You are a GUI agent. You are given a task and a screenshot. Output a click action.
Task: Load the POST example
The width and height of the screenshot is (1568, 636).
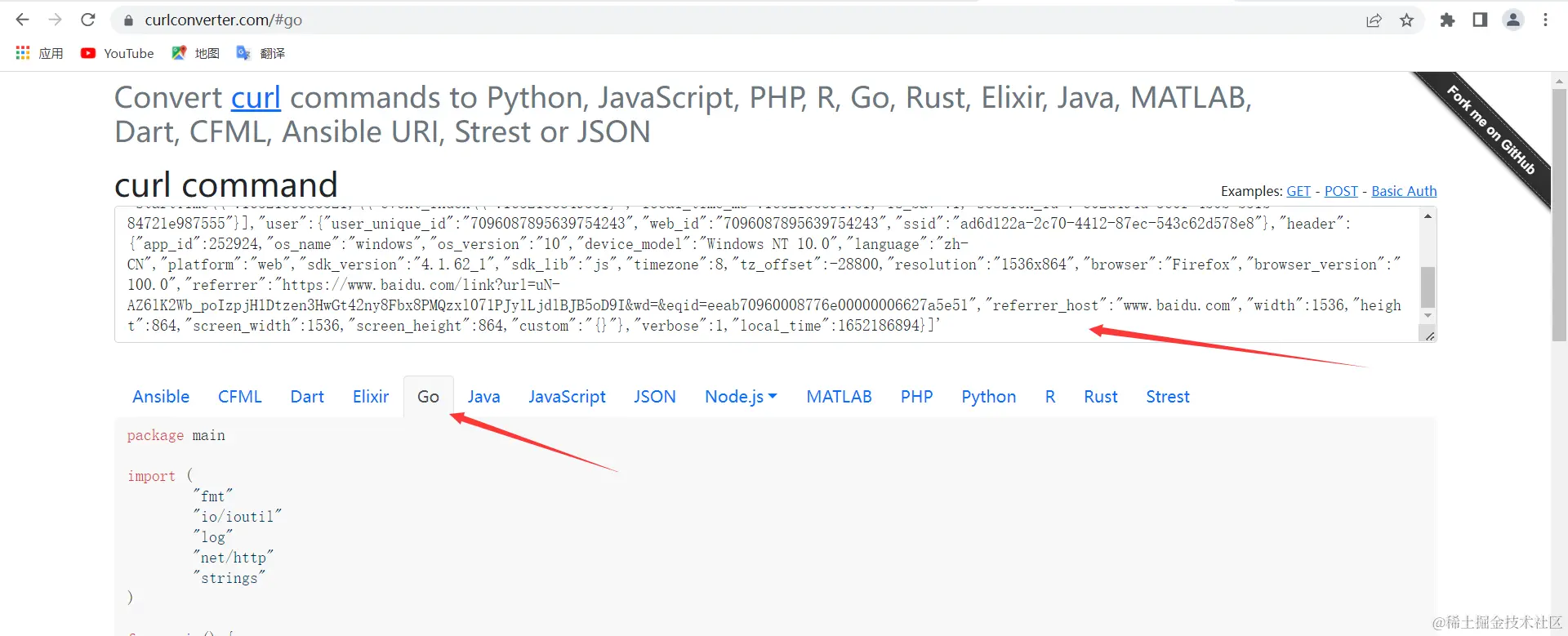pyautogui.click(x=1341, y=191)
